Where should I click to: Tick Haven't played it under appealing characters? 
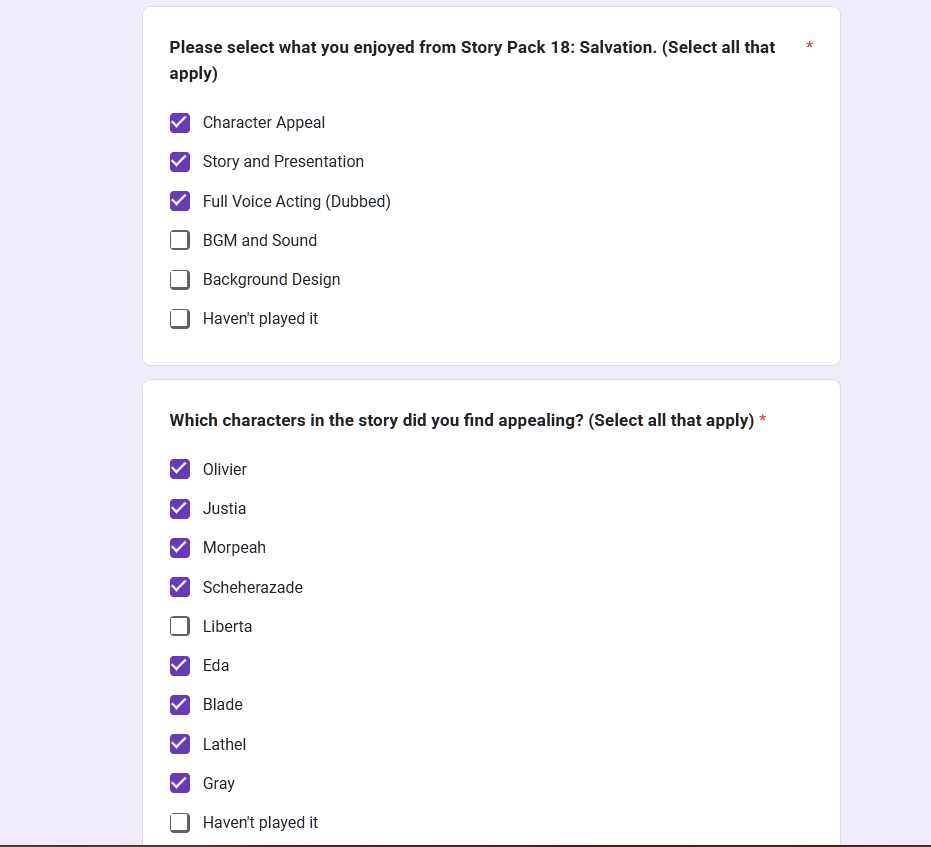click(180, 823)
